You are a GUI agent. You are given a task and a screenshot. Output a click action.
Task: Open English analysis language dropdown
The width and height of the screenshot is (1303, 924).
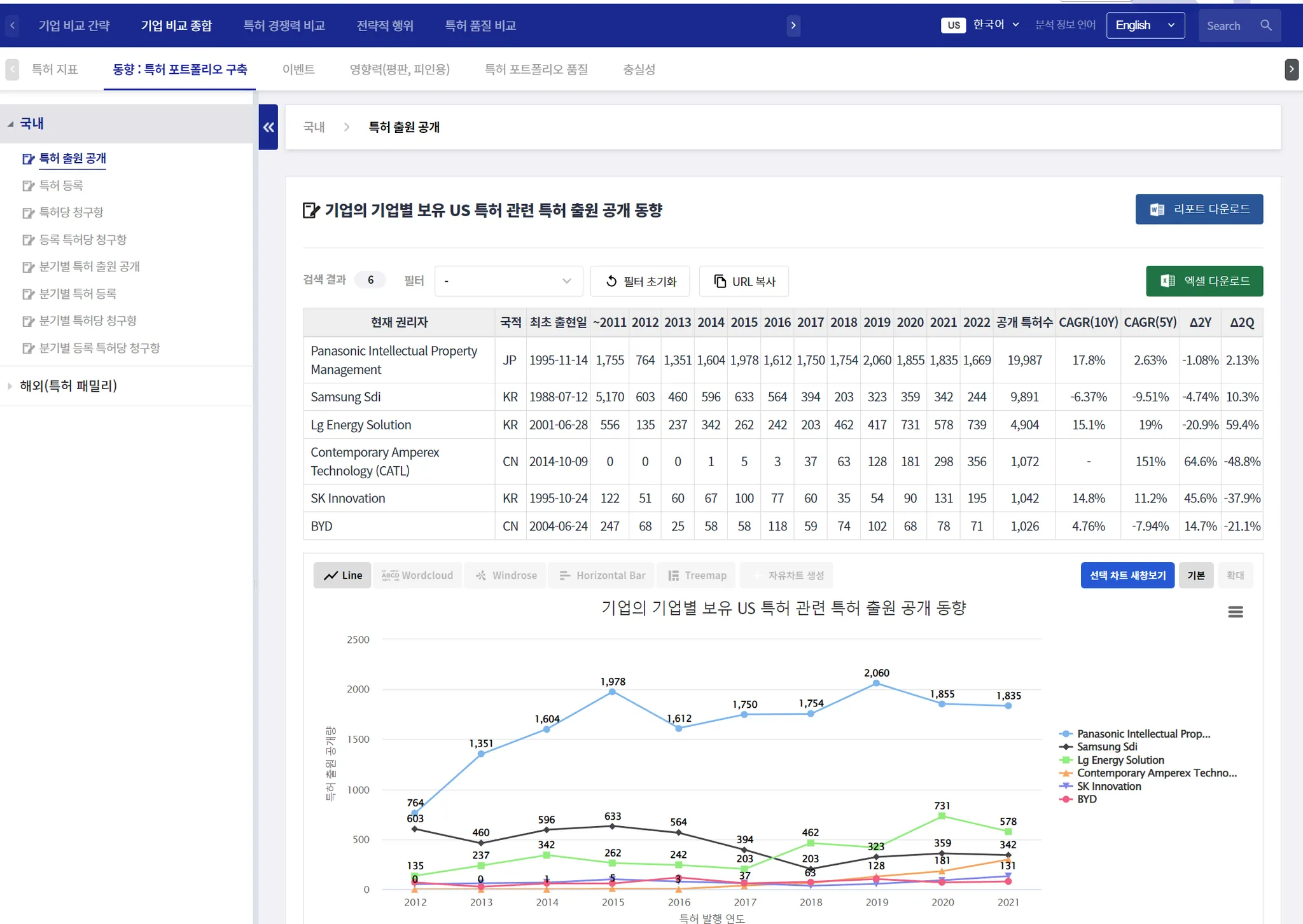pos(1145,25)
